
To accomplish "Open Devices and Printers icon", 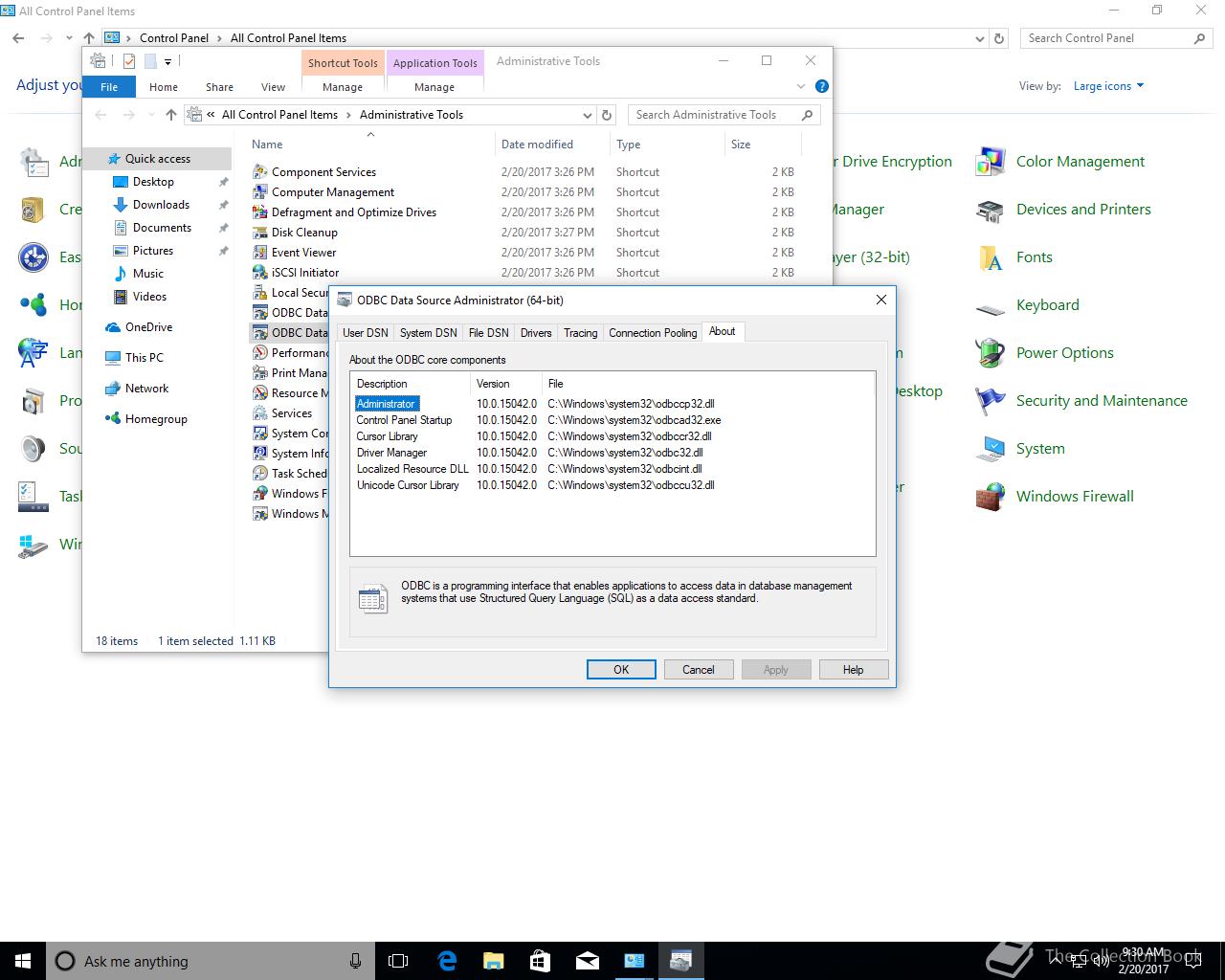I will (991, 210).
